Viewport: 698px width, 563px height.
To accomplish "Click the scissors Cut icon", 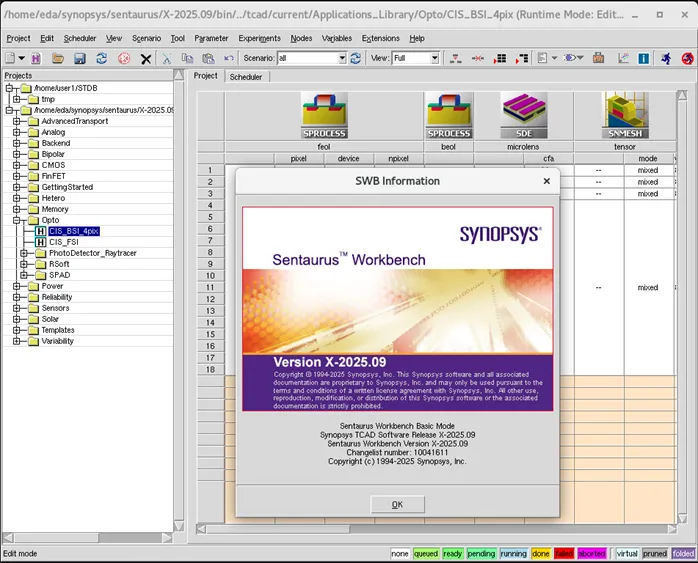I will (166, 58).
